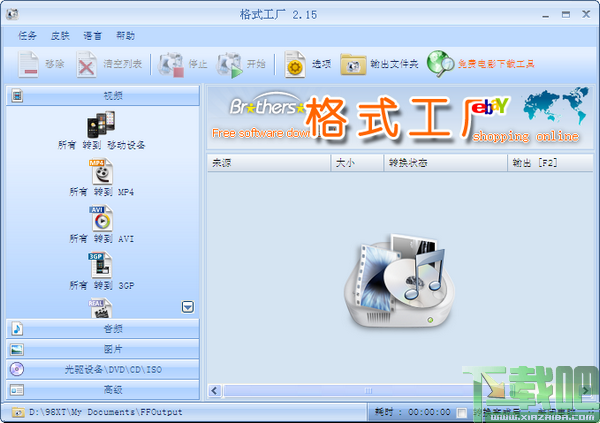This screenshot has width=600, height=423.
Task: Select the 3GP conversion file icon
Action: pyautogui.click(x=101, y=265)
